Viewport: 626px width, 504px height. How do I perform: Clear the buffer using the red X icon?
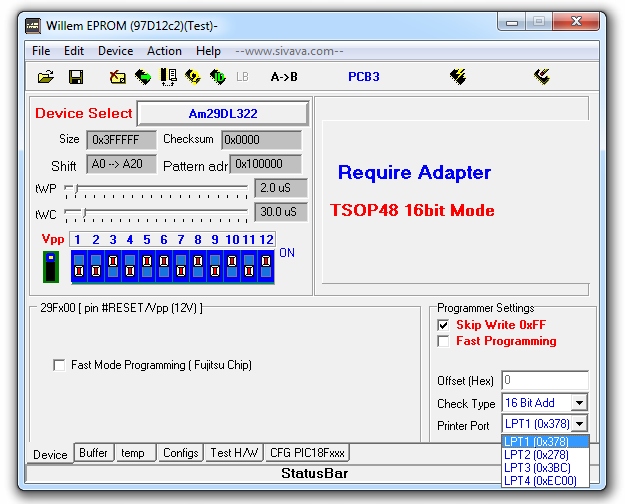[x=117, y=76]
